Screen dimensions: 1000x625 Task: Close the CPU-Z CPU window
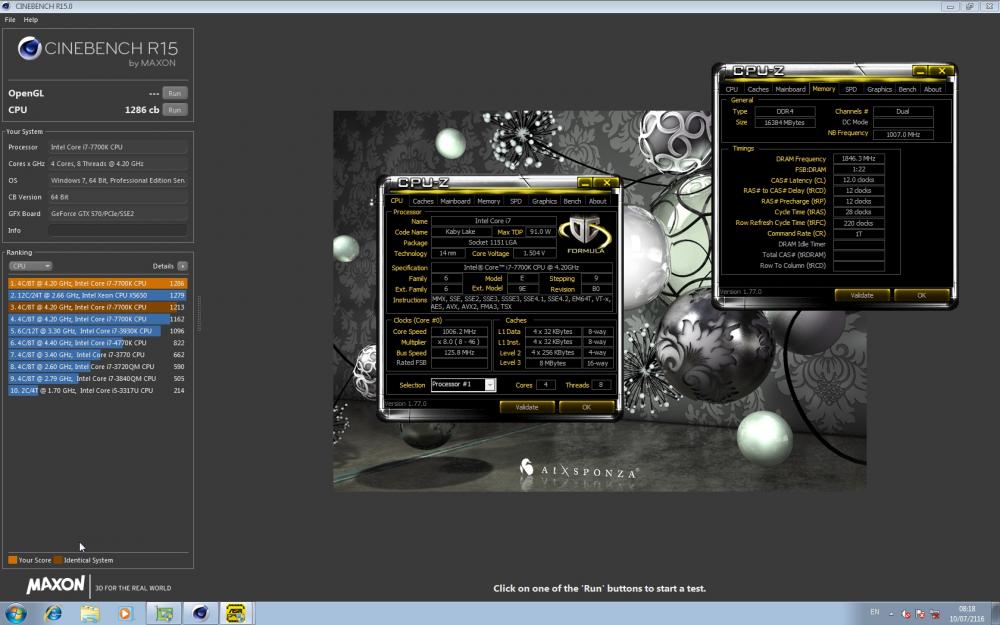point(607,183)
